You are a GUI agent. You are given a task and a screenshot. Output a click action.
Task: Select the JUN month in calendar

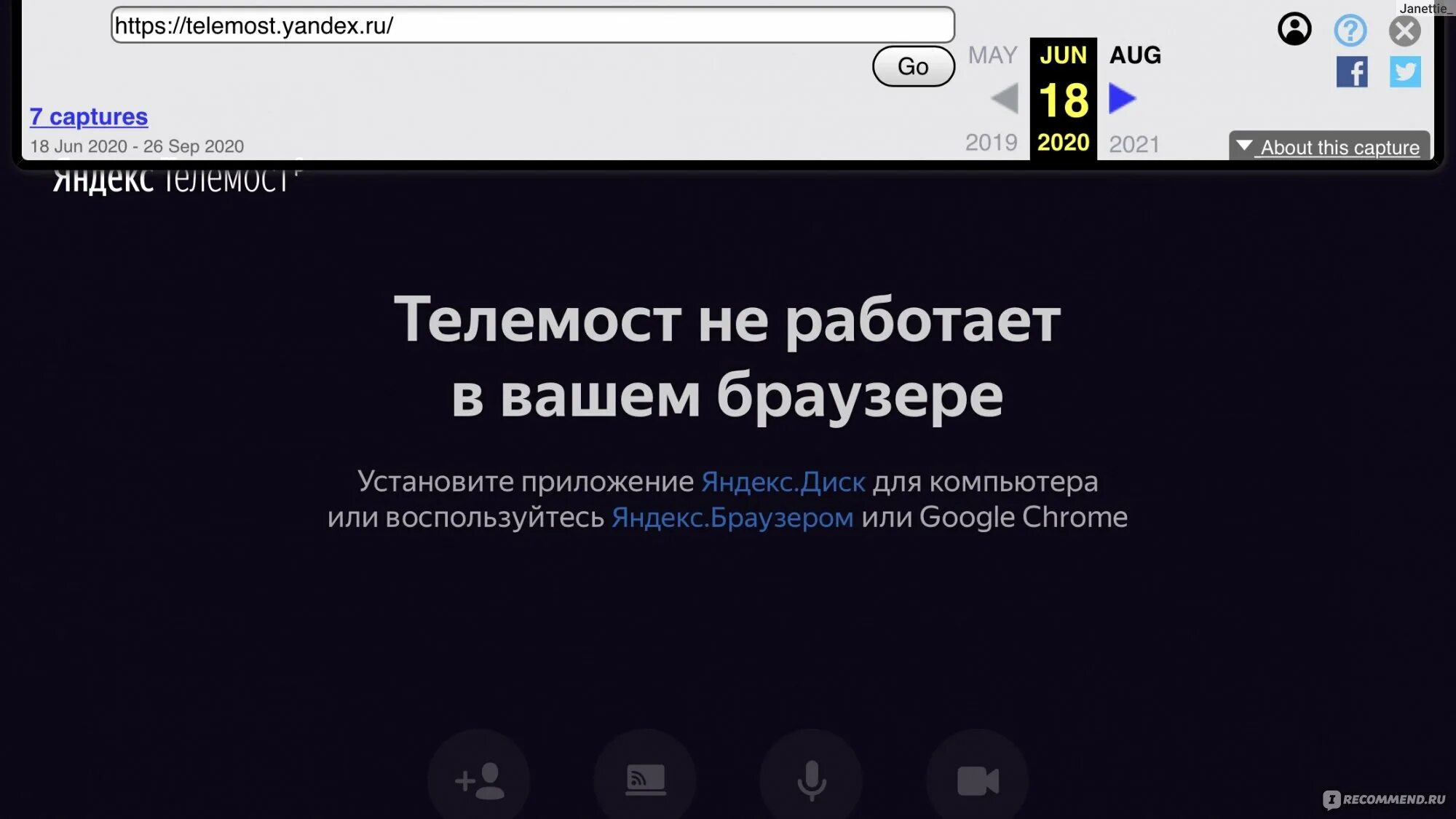point(1063,54)
